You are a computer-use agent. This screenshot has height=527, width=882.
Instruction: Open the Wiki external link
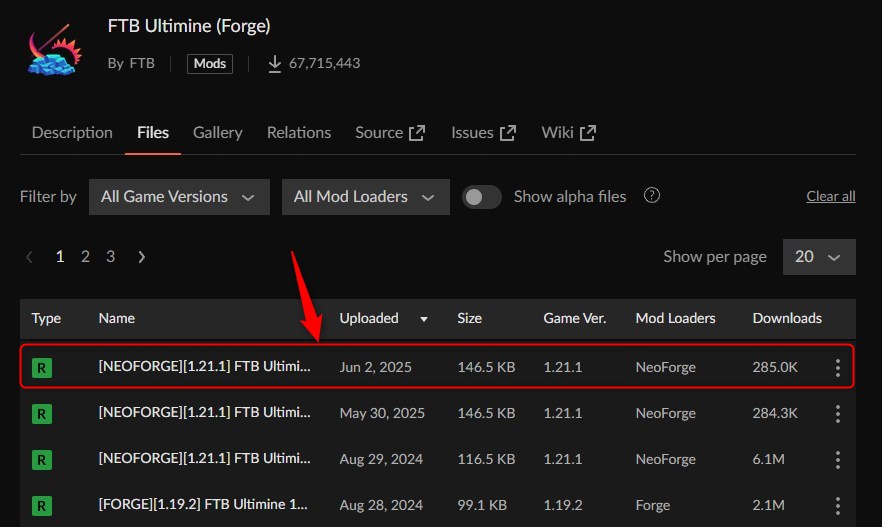(x=569, y=133)
